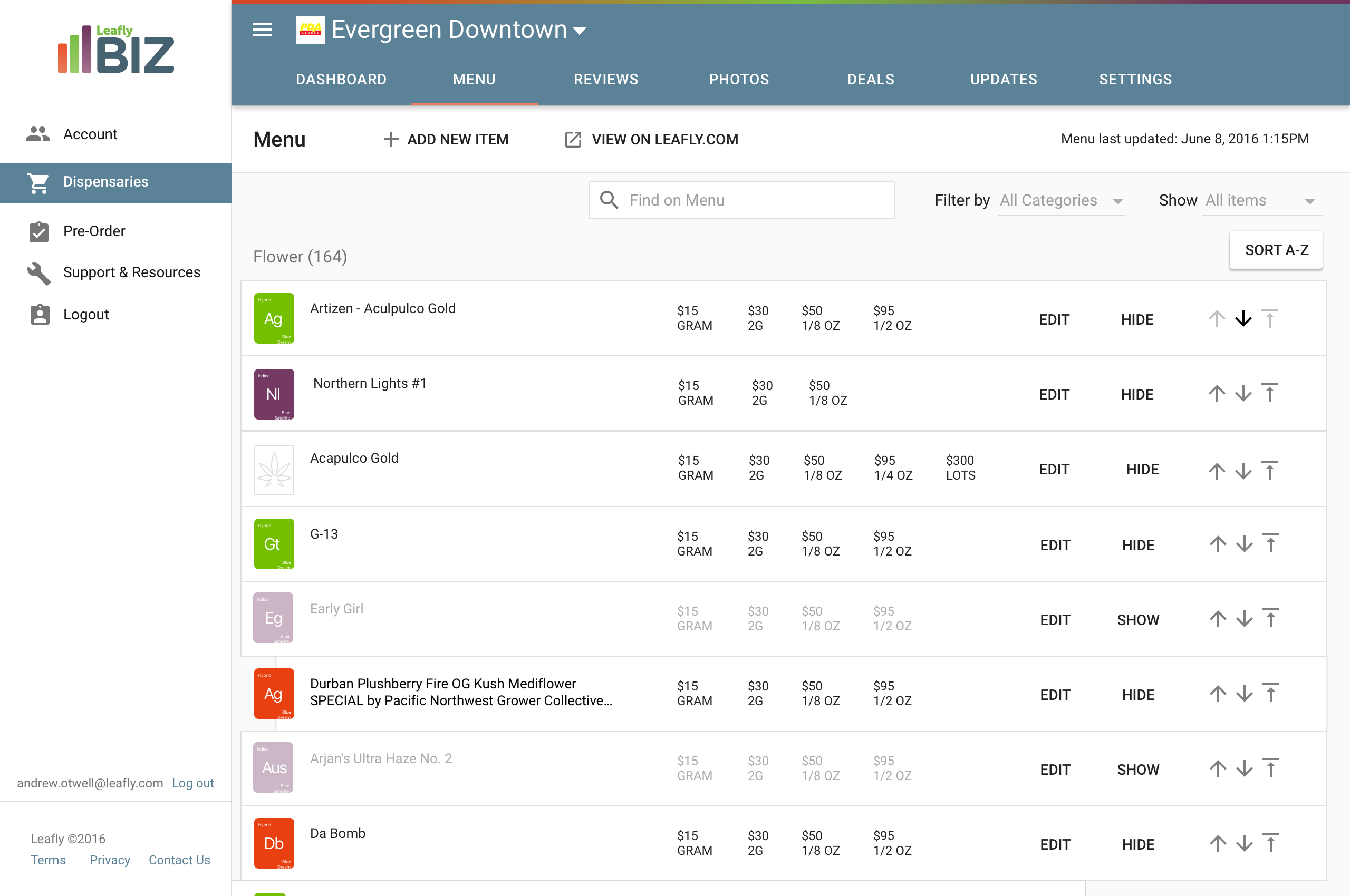
Task: Switch to the Dashboard tab
Action: pos(341,80)
